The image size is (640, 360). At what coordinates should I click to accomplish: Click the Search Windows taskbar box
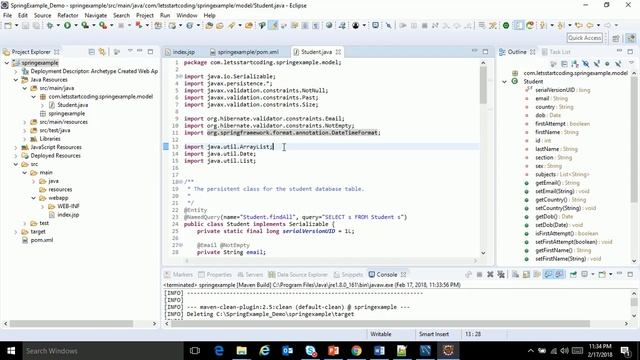click(102, 351)
